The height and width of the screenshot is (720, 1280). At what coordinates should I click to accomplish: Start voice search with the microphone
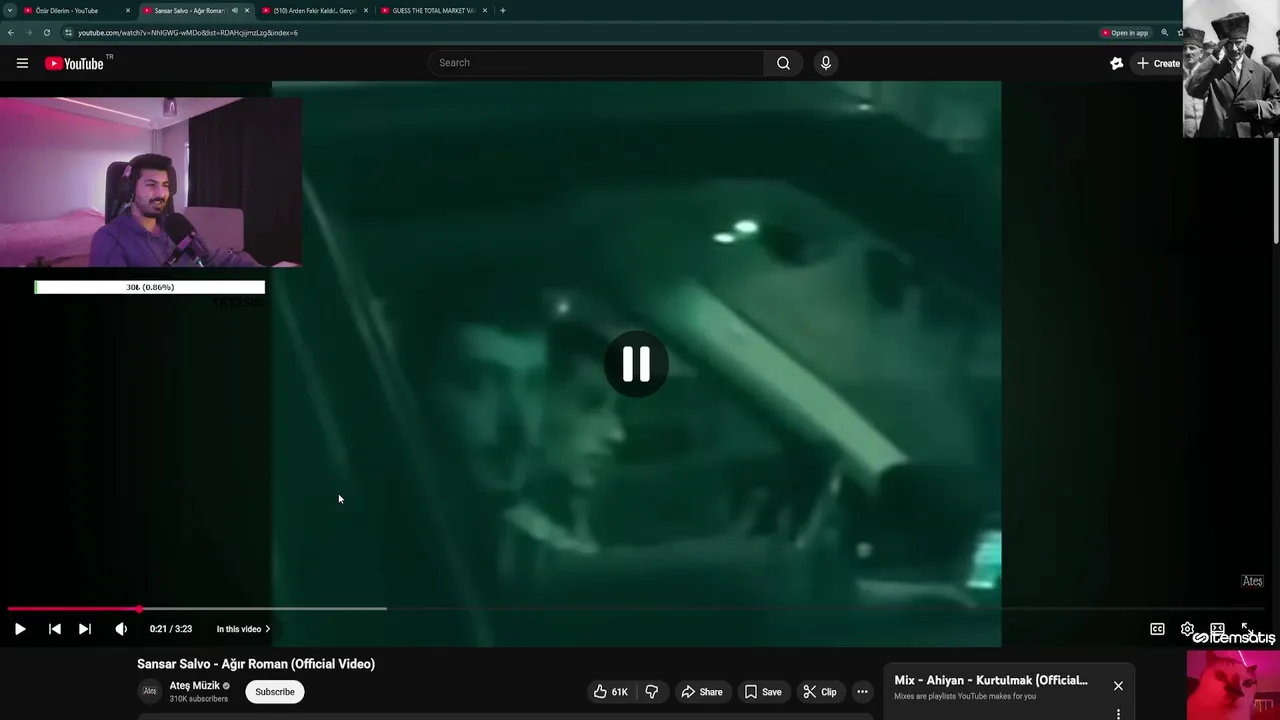pos(825,63)
